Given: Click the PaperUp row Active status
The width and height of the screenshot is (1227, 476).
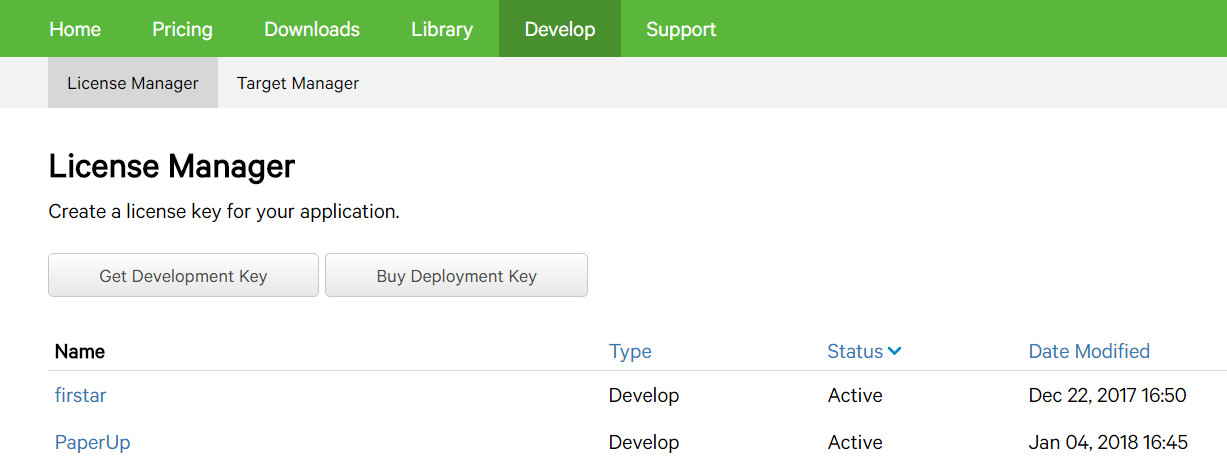Looking at the screenshot, I should (855, 442).
